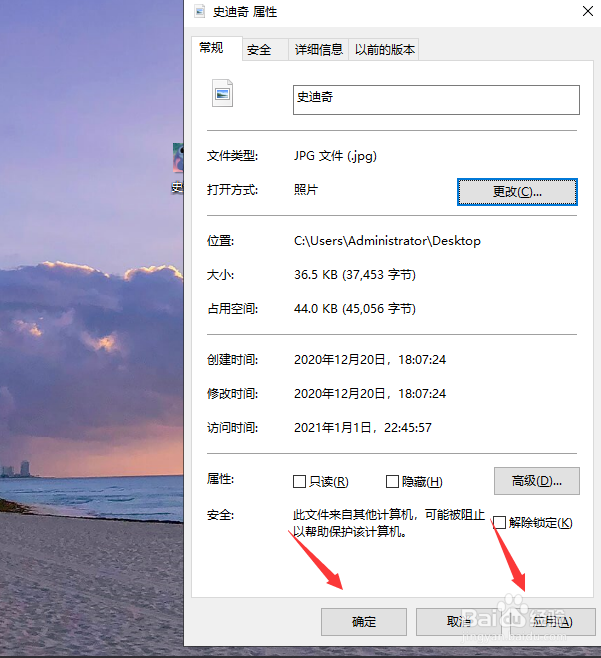Screen dimensions: 601x658
Task: Tick the 解除锁定(K) checkbox
Action: click(x=499, y=522)
